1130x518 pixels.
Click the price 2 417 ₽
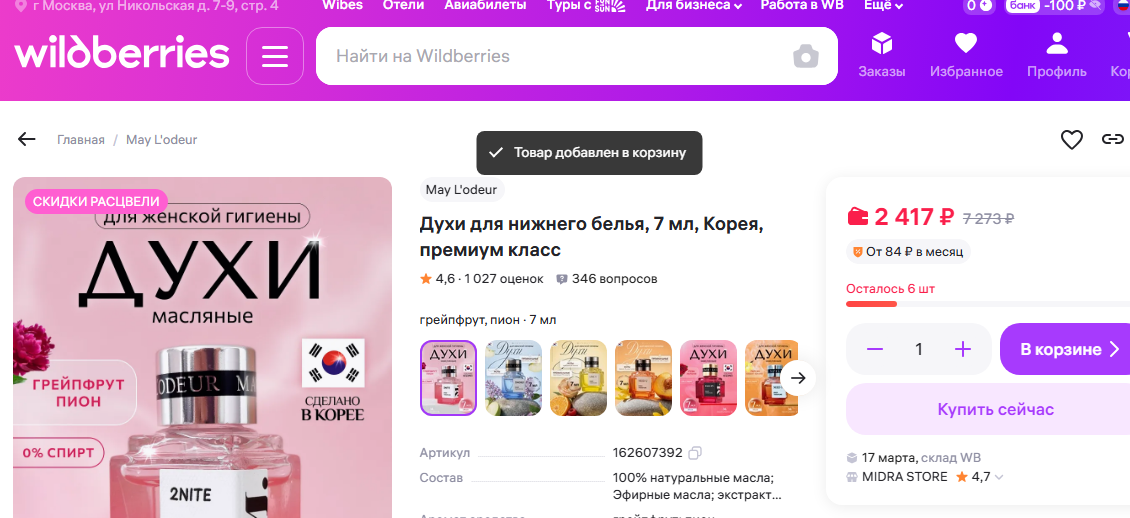914,216
